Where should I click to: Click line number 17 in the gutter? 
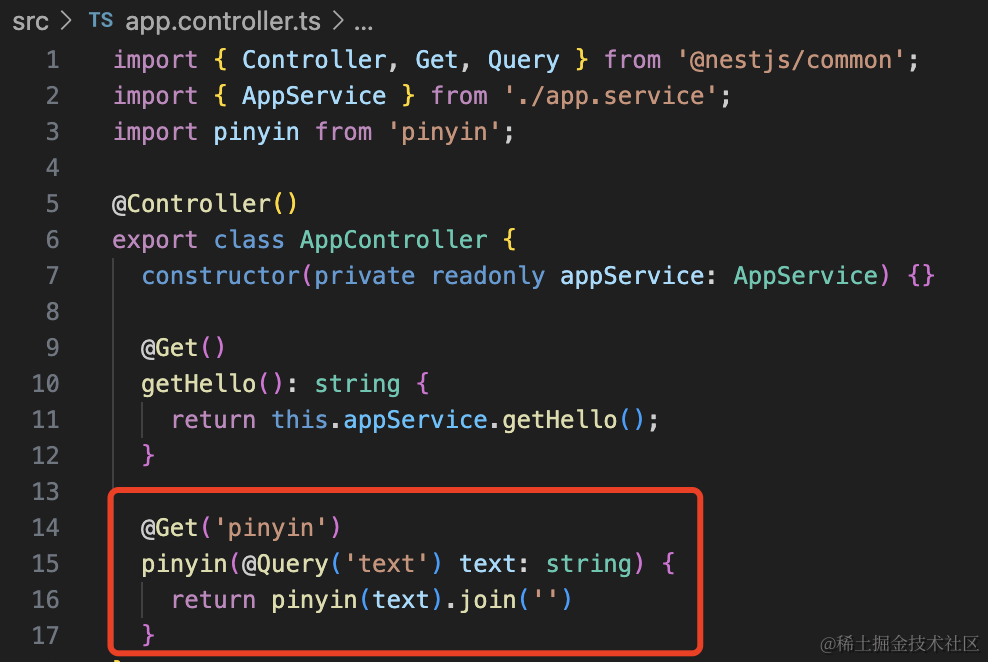click(x=46, y=635)
